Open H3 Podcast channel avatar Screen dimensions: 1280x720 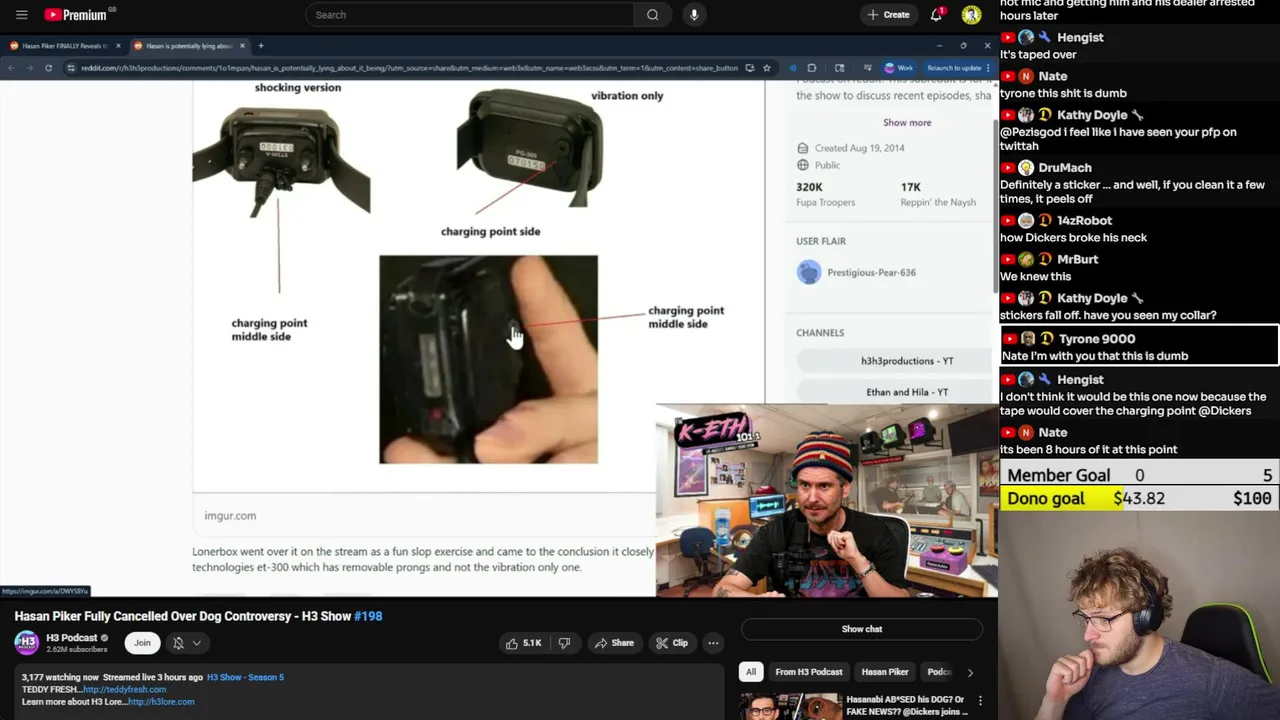point(27,642)
